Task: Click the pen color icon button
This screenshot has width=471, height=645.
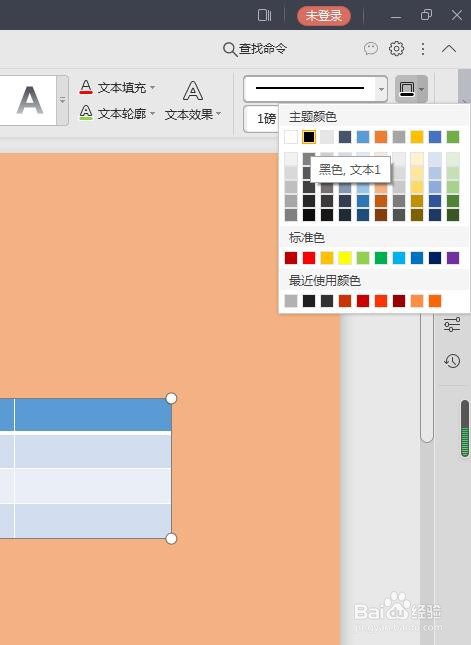Action: [x=406, y=88]
